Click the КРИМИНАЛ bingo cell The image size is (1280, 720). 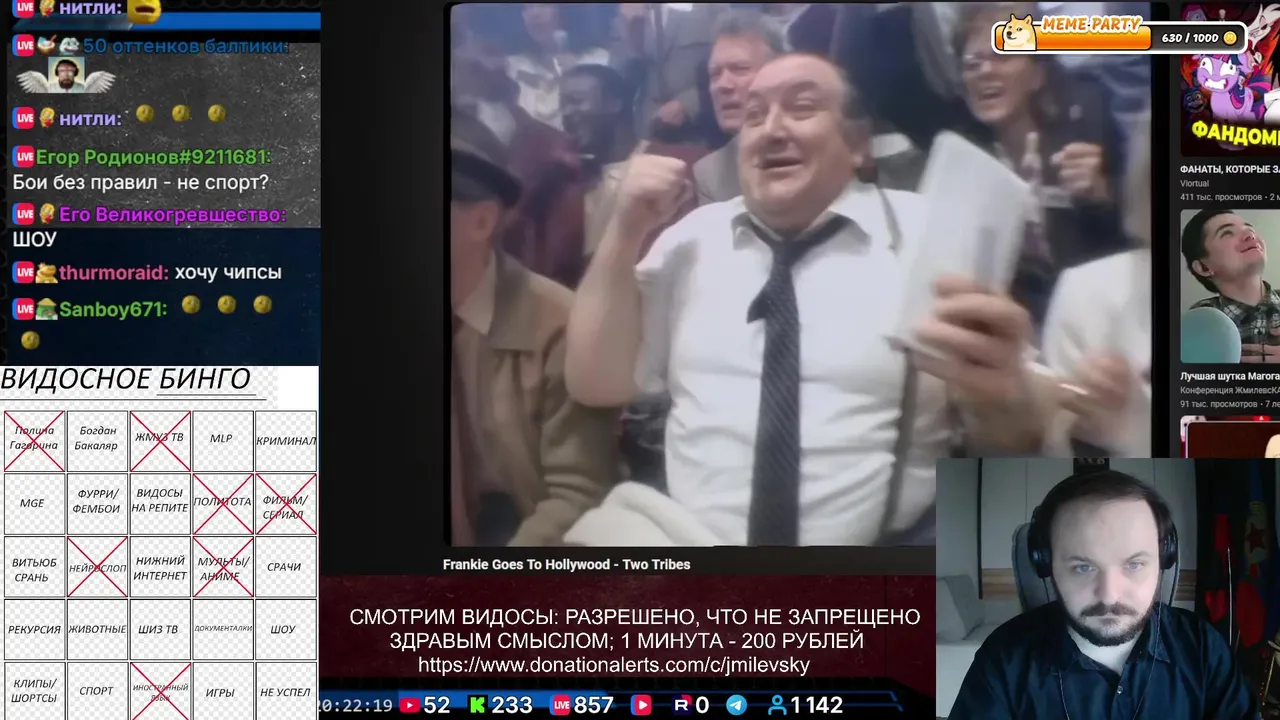[x=286, y=441]
